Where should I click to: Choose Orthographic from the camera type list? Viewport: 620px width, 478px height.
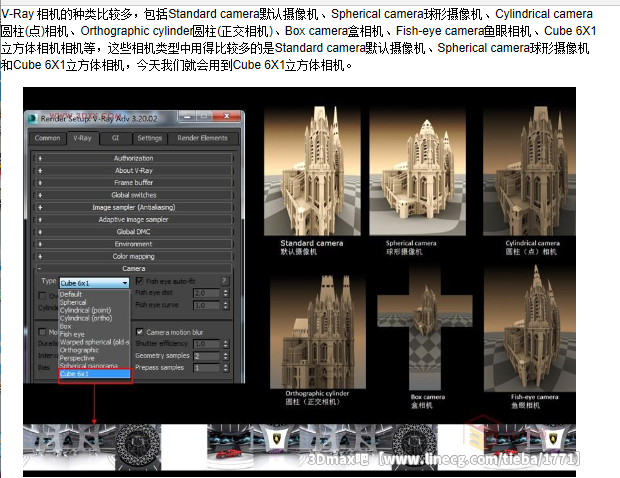(x=94, y=350)
